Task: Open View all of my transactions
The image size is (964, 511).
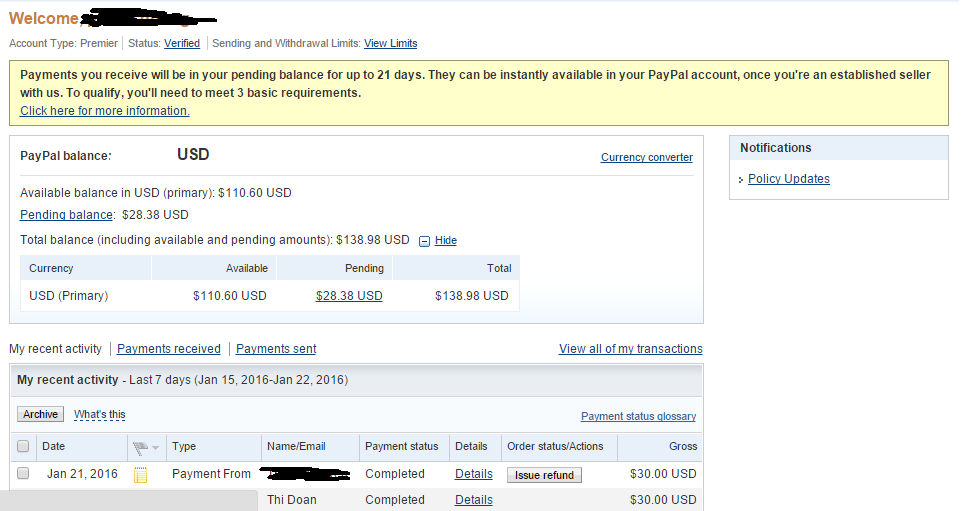Action: 630,349
